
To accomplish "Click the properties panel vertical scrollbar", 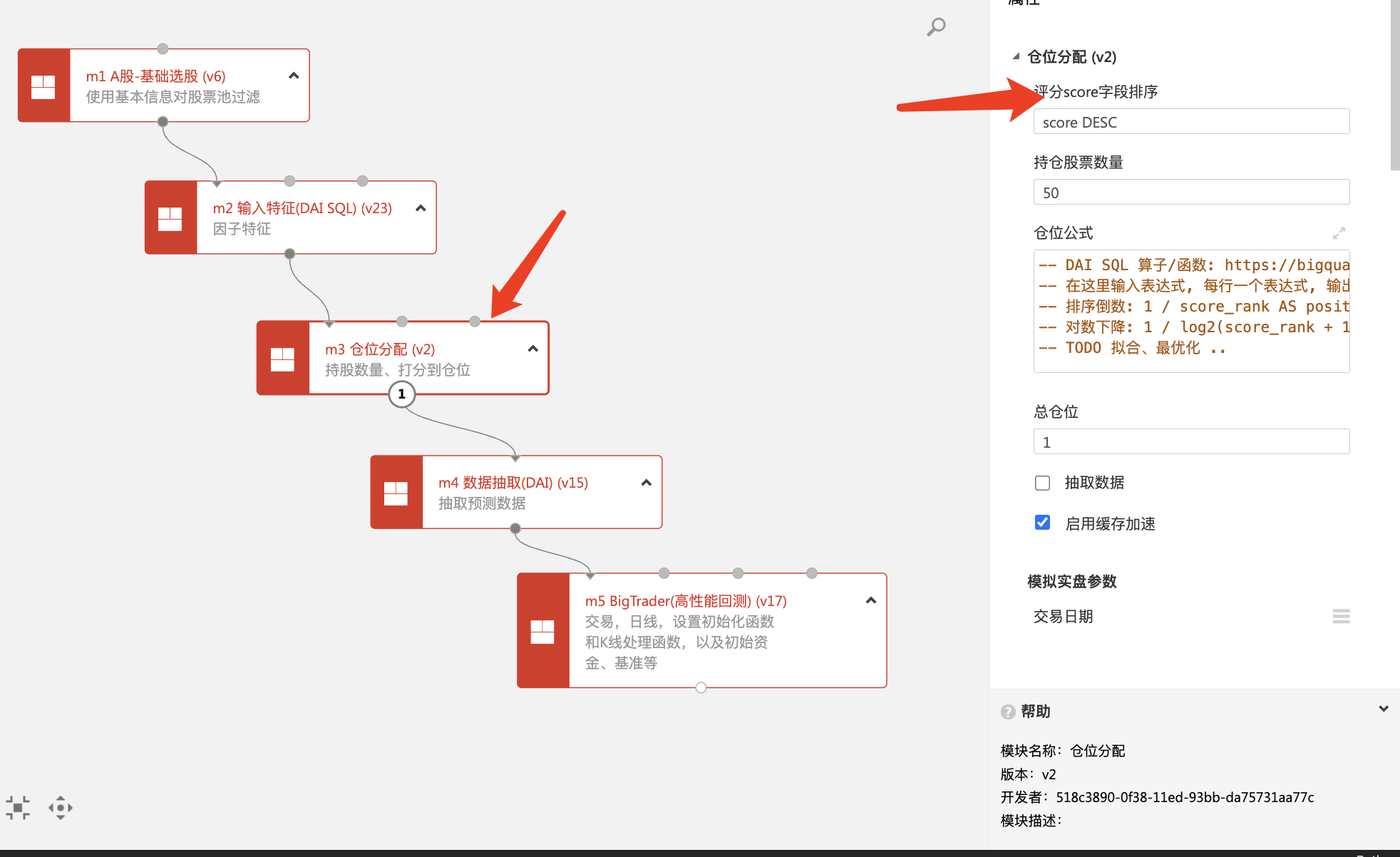I will point(1395,86).
